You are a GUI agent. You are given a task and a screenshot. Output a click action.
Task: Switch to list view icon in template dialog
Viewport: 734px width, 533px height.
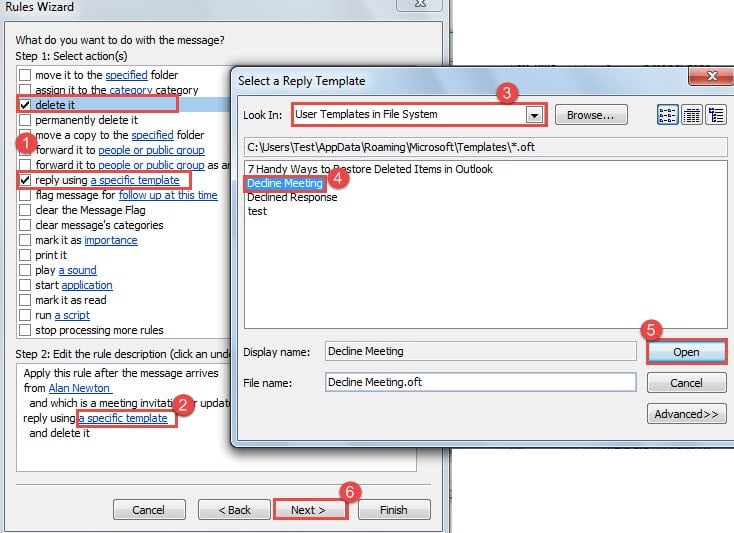[x=667, y=114]
